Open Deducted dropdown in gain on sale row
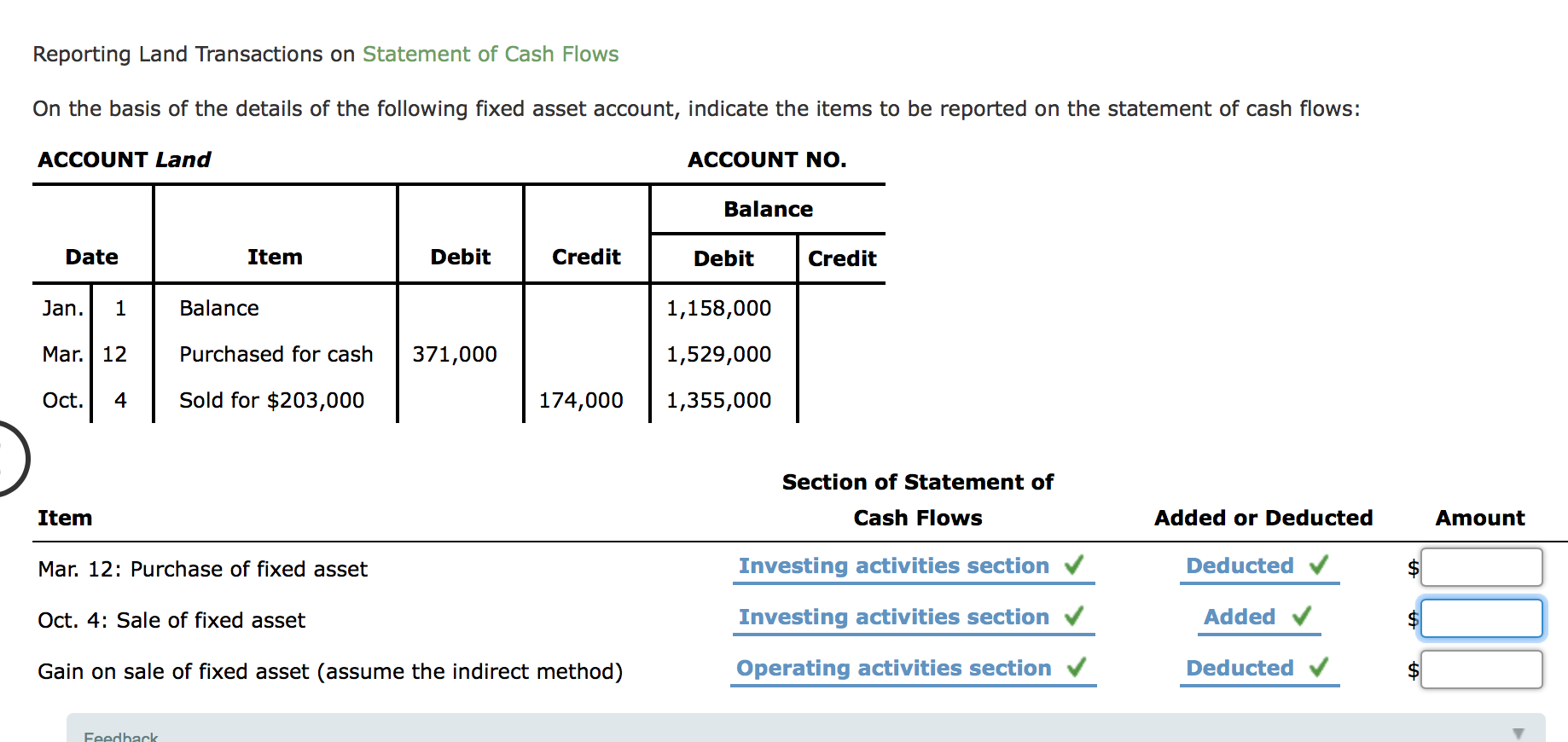 [x=1240, y=669]
